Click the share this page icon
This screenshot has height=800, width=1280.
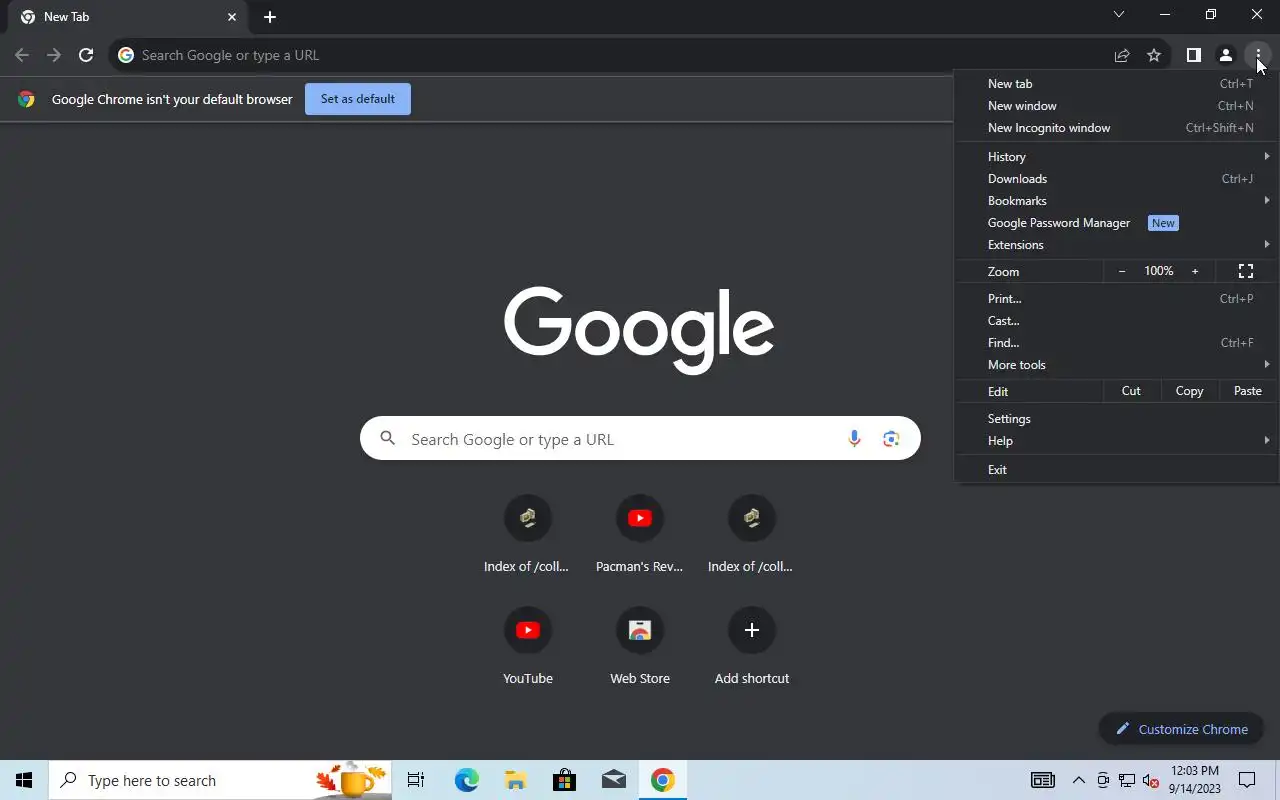tap(1122, 55)
